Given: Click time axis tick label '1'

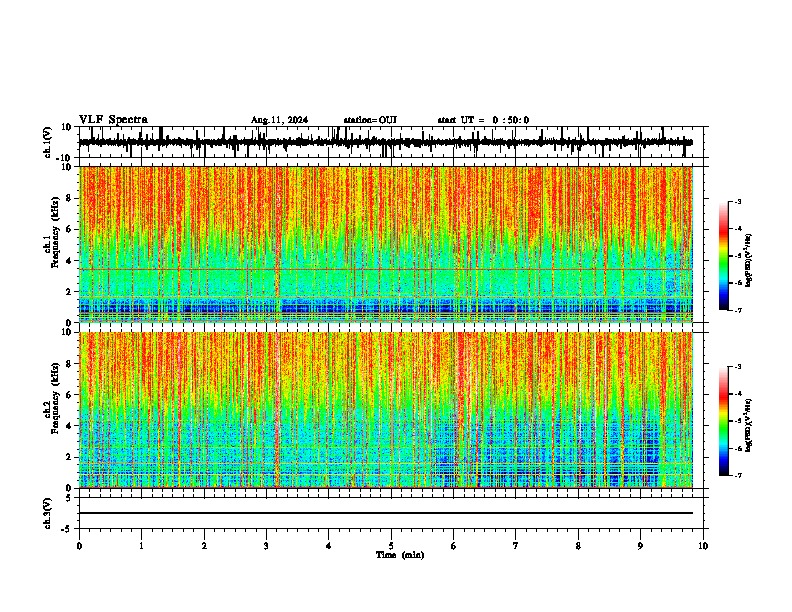Looking at the screenshot, I should [142, 546].
